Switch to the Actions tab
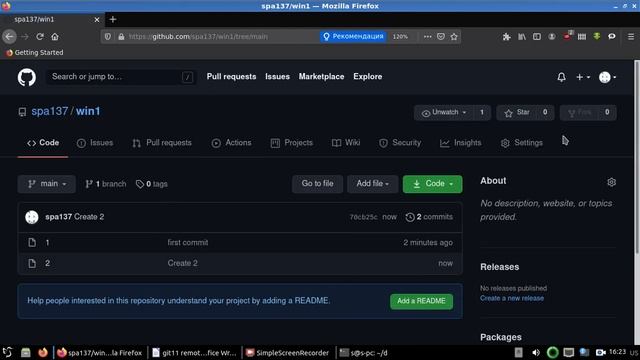 (231, 143)
